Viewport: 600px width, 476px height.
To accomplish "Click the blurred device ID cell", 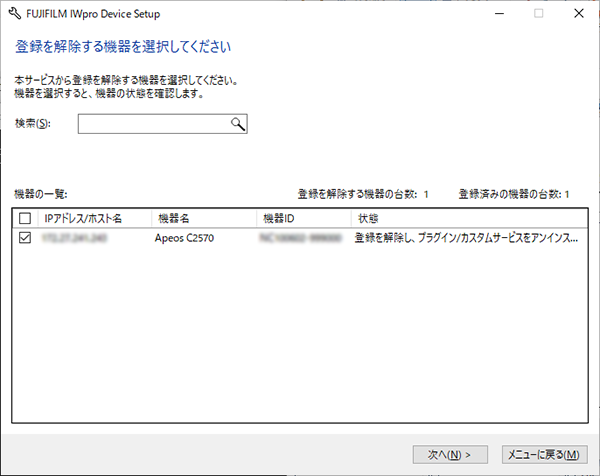I will tap(300, 238).
